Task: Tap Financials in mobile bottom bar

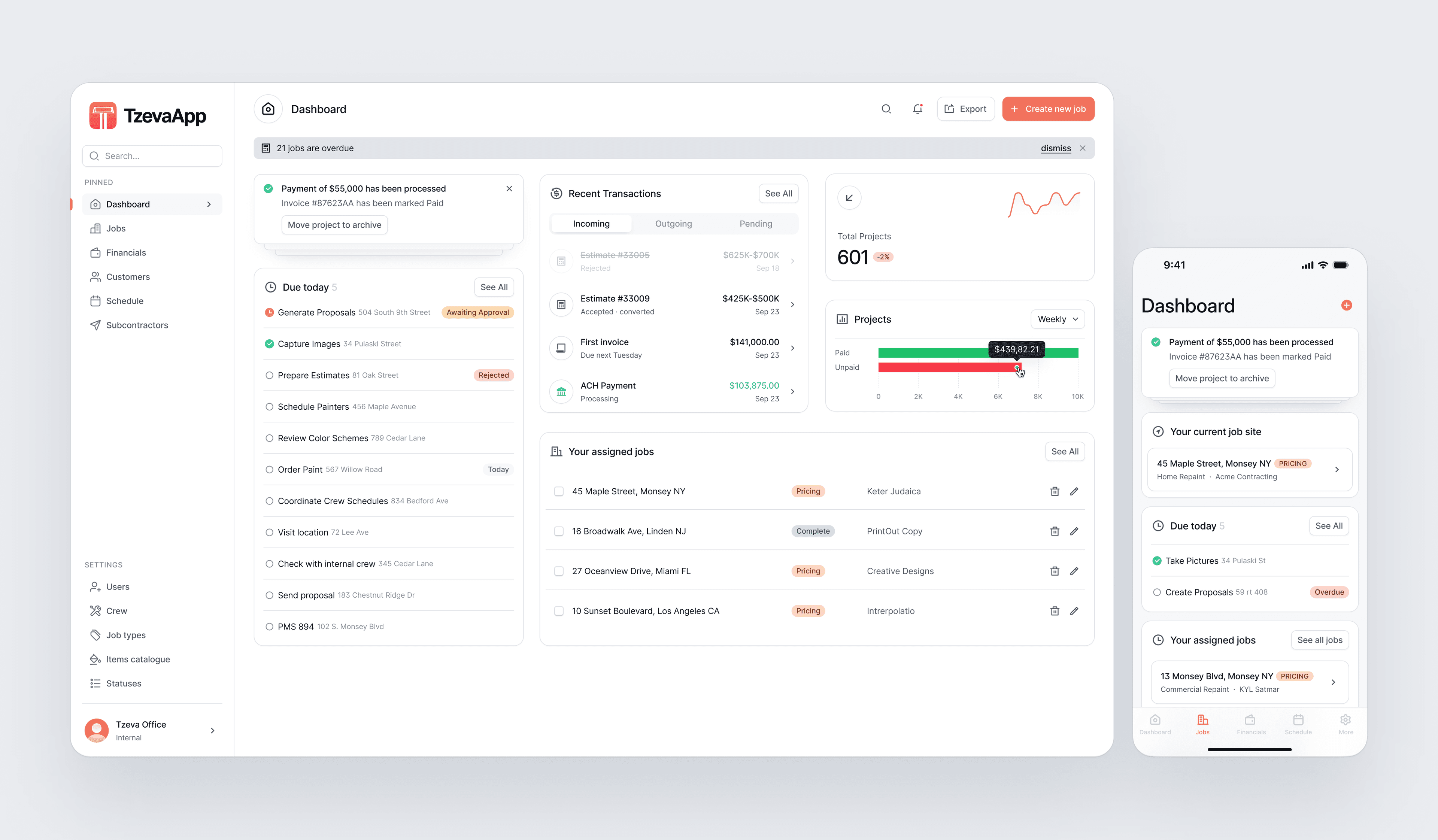Action: (1251, 724)
